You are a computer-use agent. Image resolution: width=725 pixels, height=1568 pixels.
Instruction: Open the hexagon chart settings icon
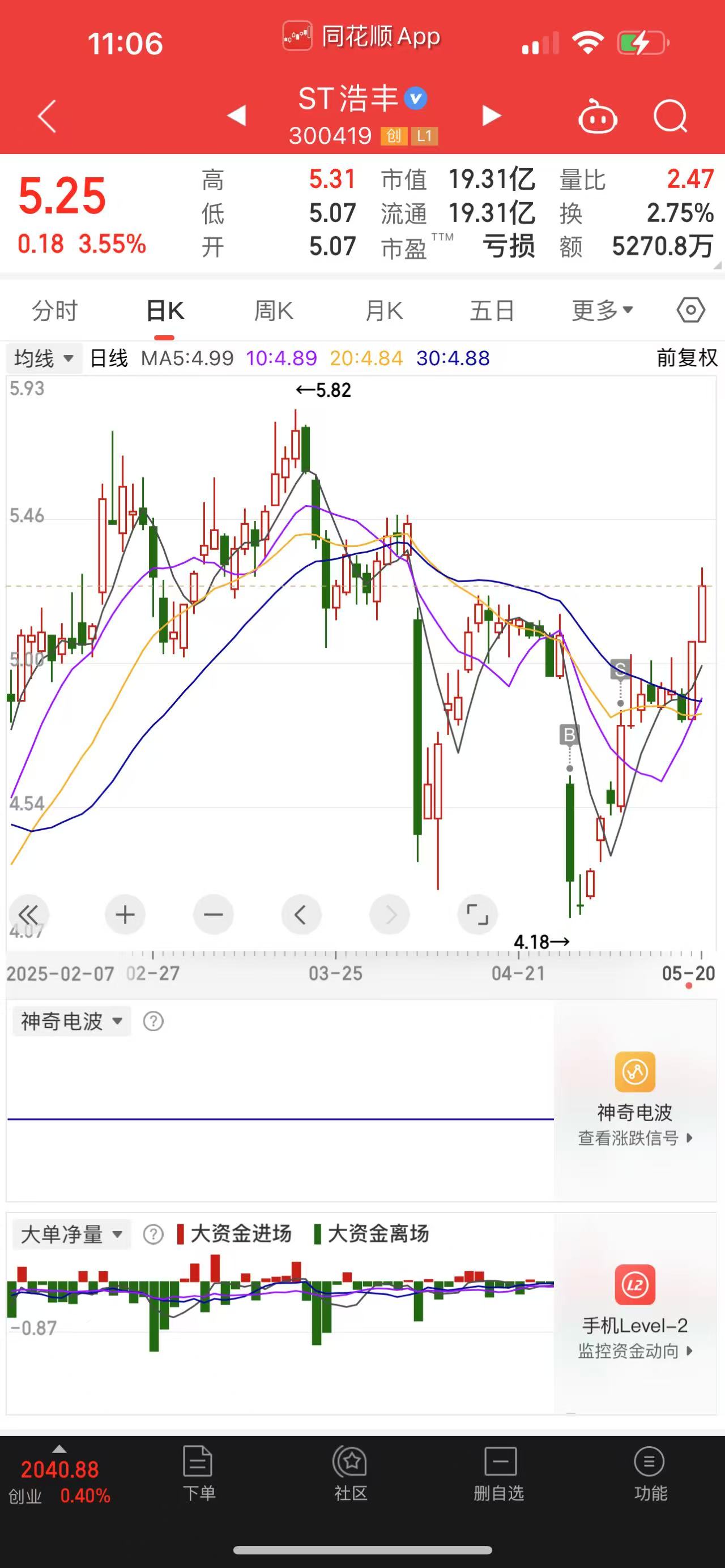point(691,310)
